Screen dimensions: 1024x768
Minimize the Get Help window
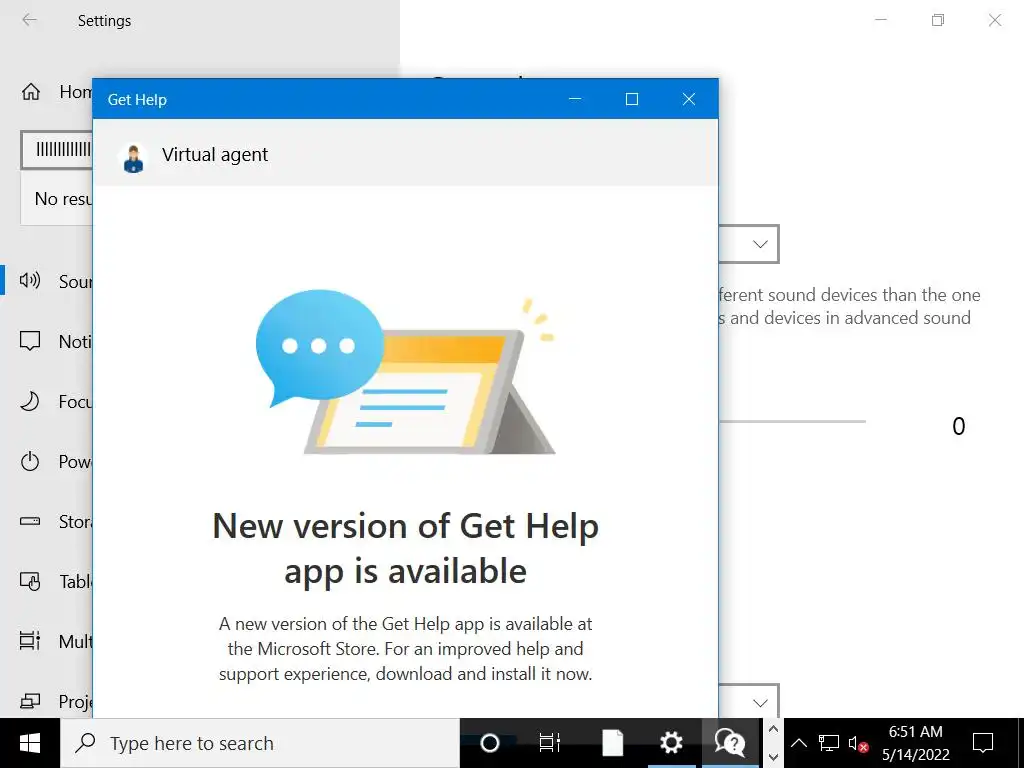click(575, 99)
